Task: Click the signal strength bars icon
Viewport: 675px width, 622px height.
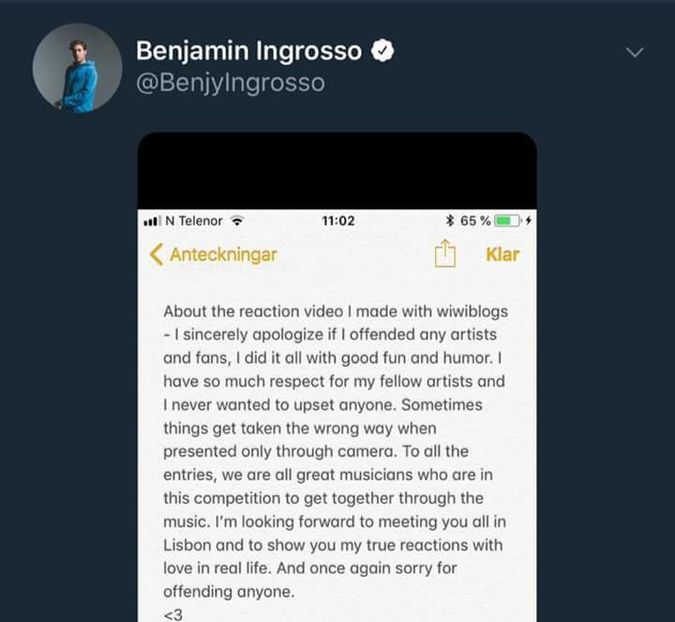Action: pyautogui.click(x=153, y=221)
